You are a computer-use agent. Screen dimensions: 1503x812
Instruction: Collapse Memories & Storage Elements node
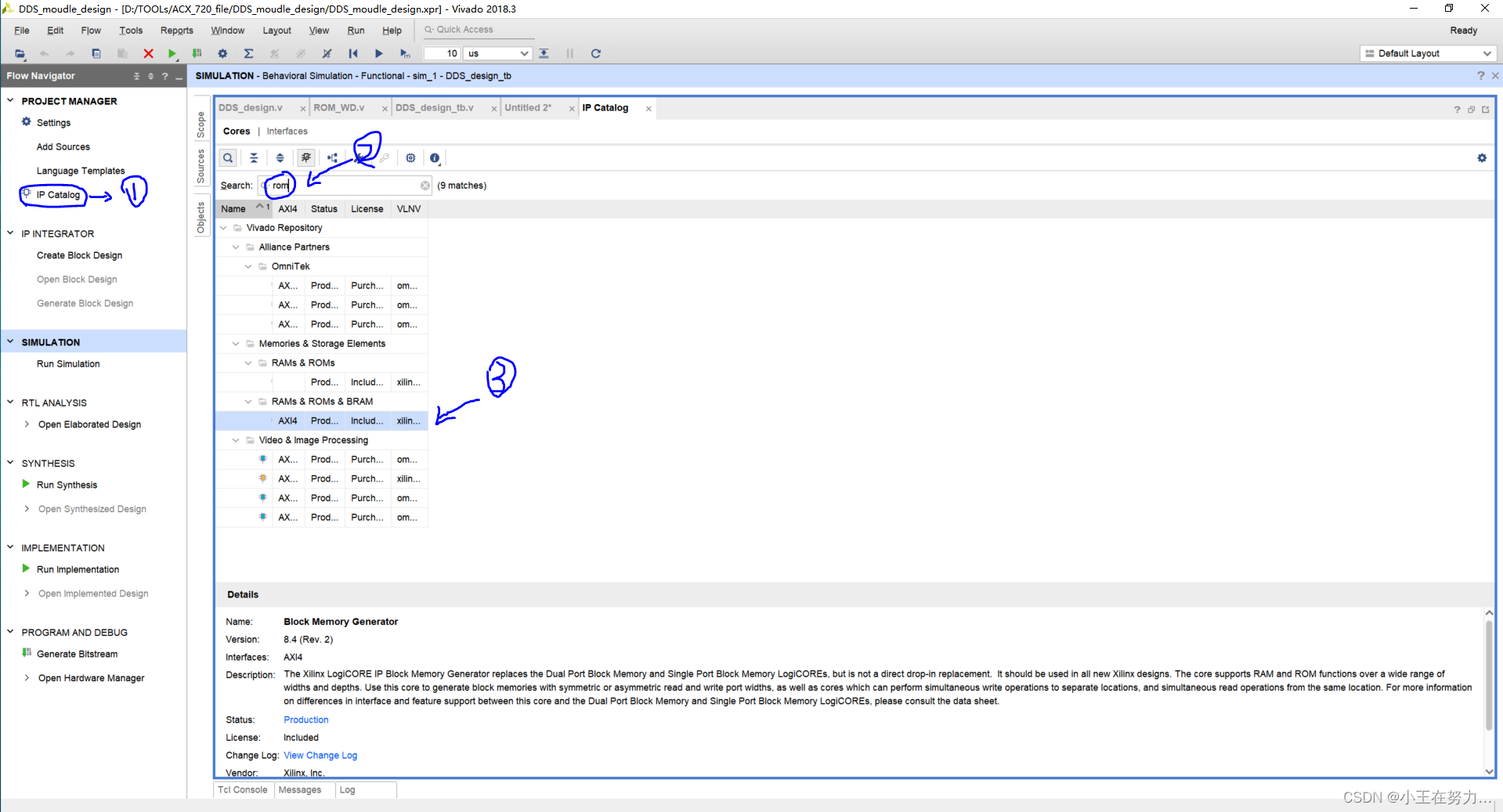pos(237,344)
